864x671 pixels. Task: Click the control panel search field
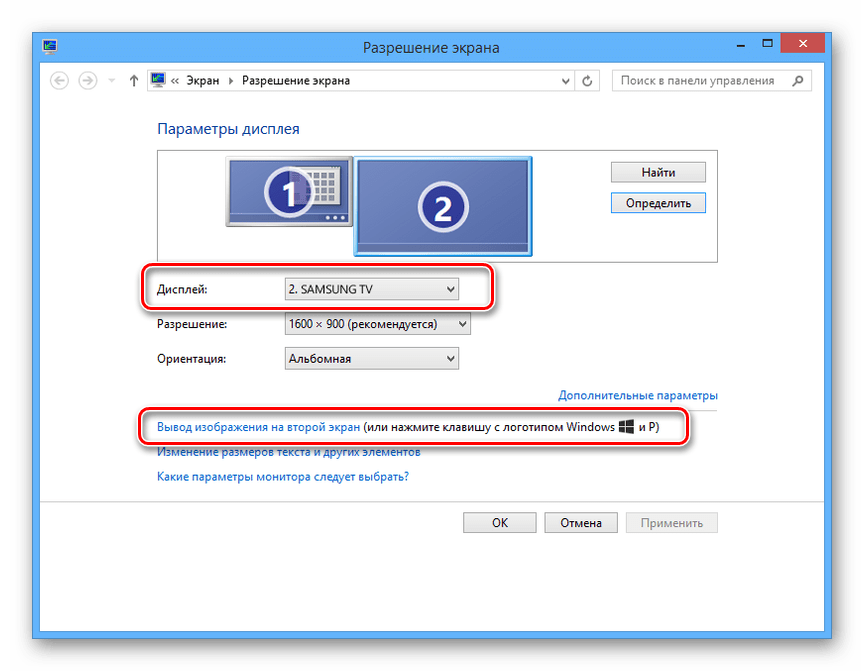[711, 81]
